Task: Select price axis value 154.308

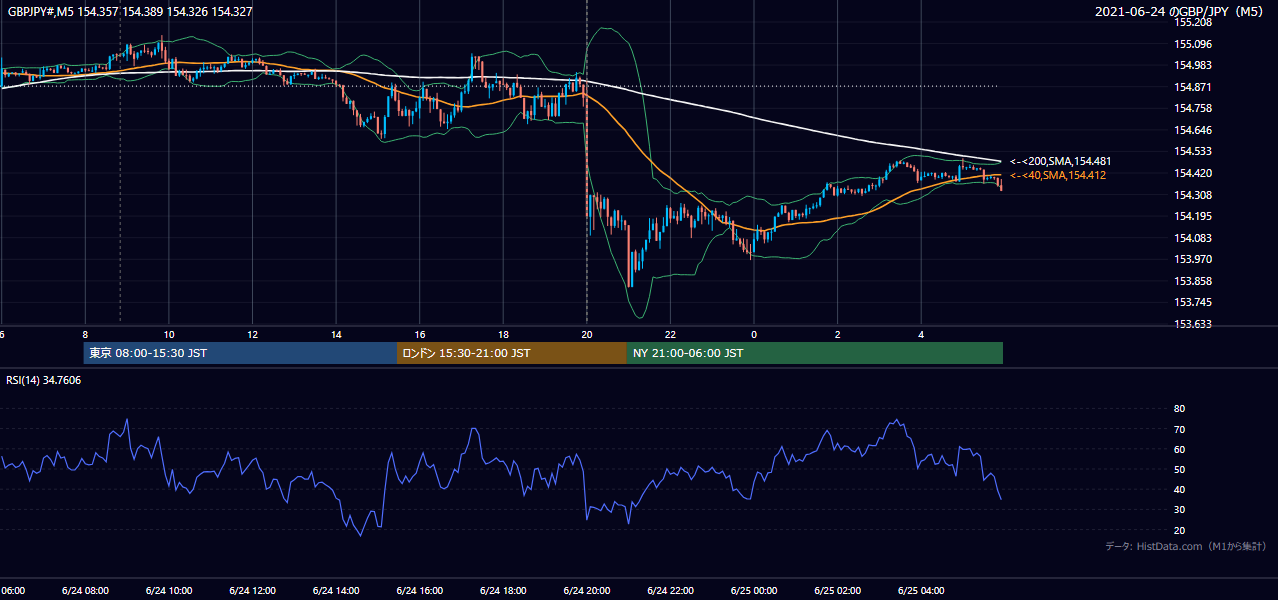Action: pos(1193,195)
